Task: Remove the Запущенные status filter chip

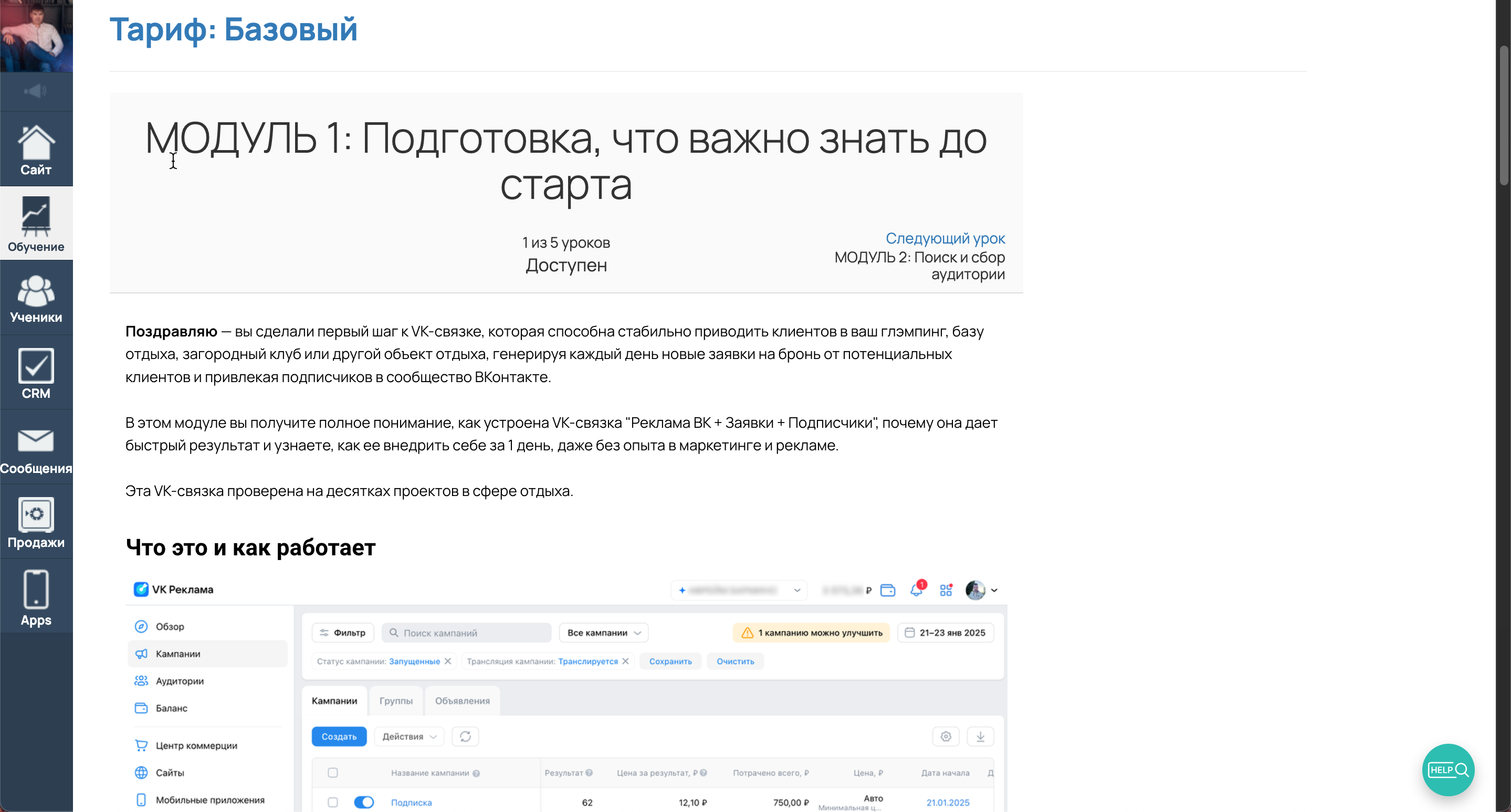Action: point(448,661)
